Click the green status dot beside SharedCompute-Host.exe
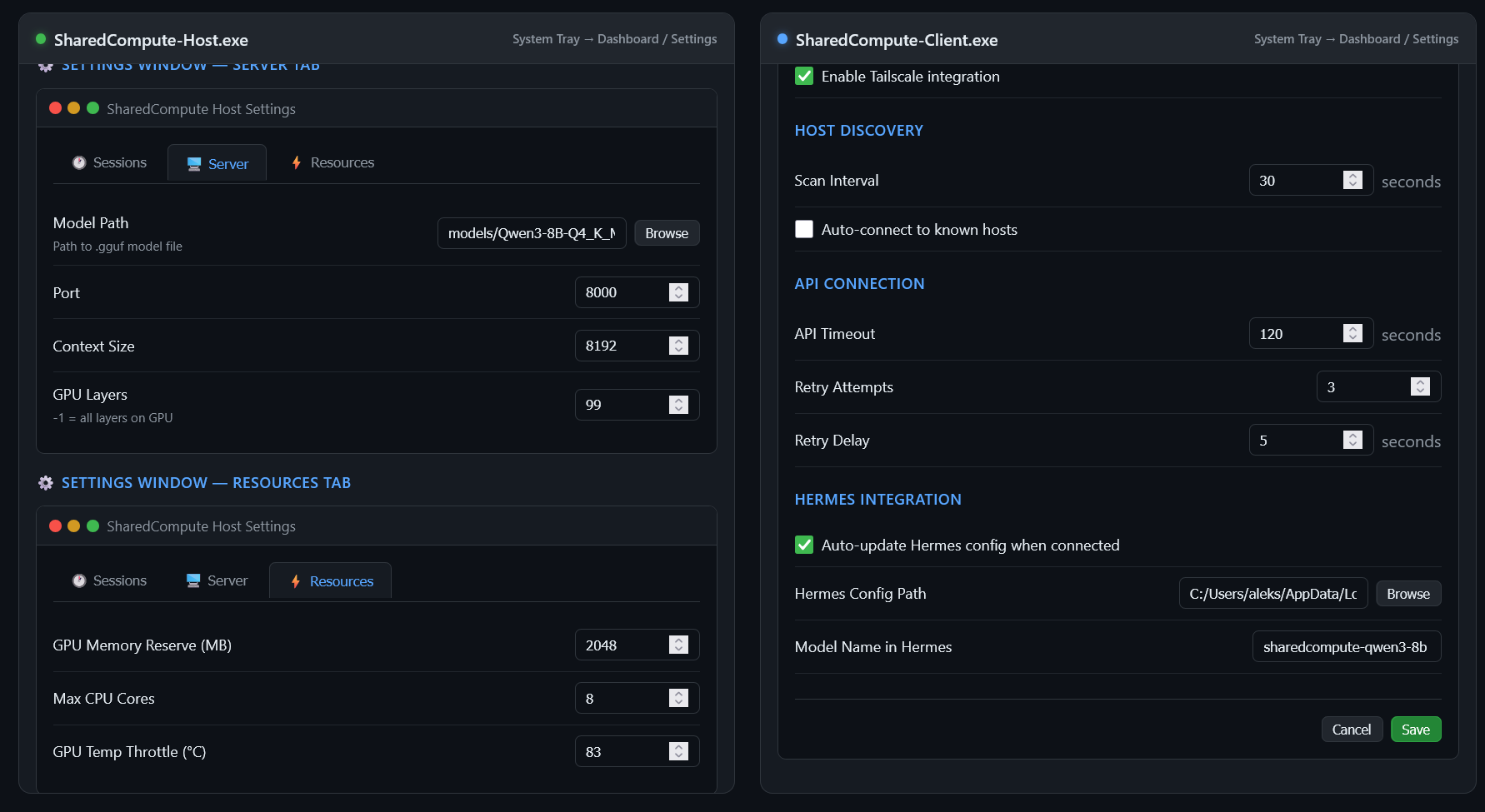This screenshot has height=812, width=1485. (x=41, y=39)
